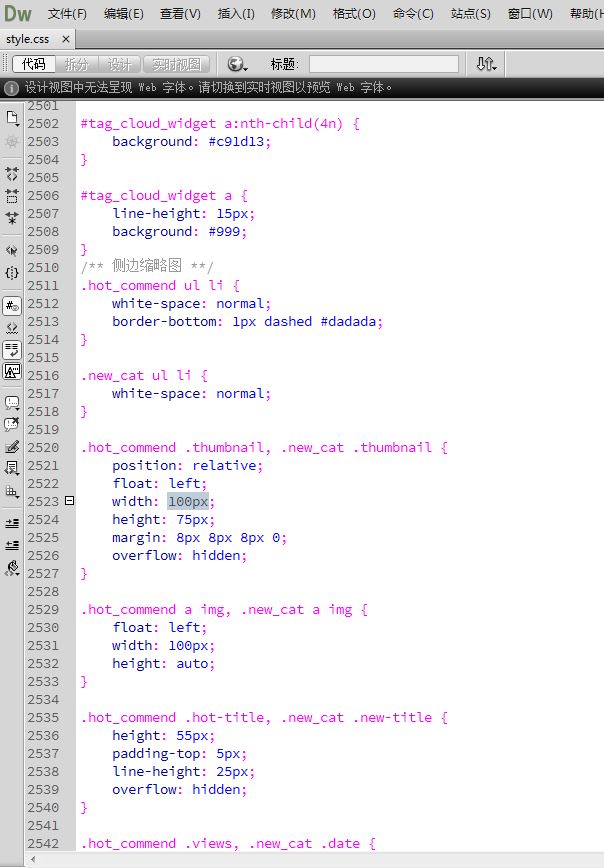Image resolution: width=604 pixels, height=868 pixels.
Task: Click the Dw application logo
Action: click(x=18, y=13)
